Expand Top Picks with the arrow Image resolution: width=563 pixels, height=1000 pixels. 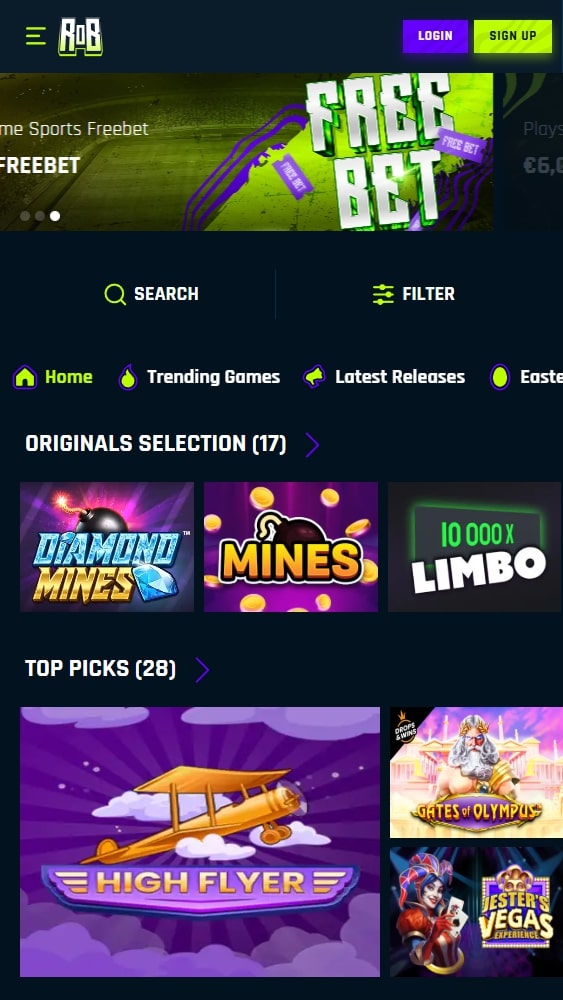click(202, 670)
